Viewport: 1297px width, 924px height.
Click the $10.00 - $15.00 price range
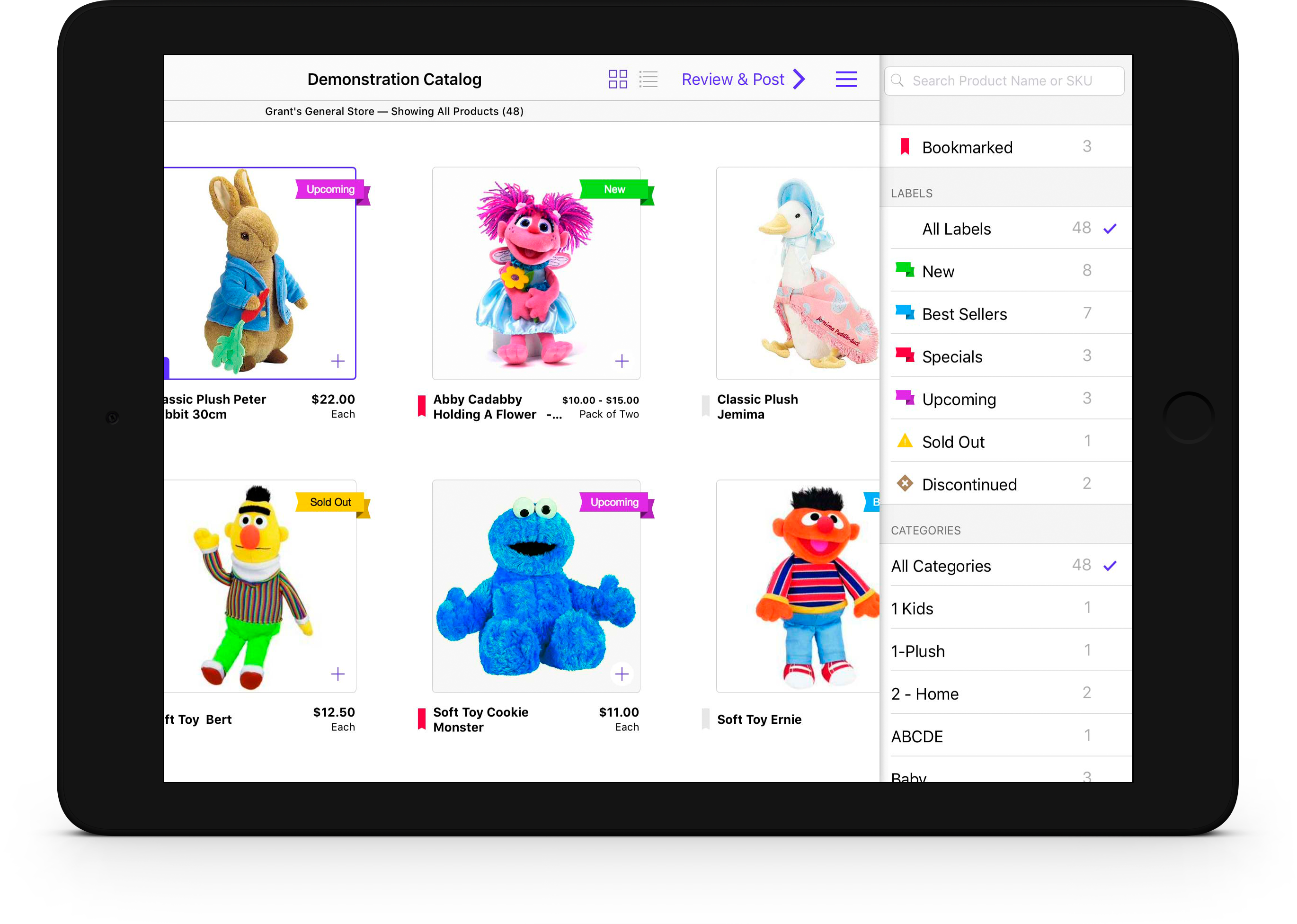600,400
